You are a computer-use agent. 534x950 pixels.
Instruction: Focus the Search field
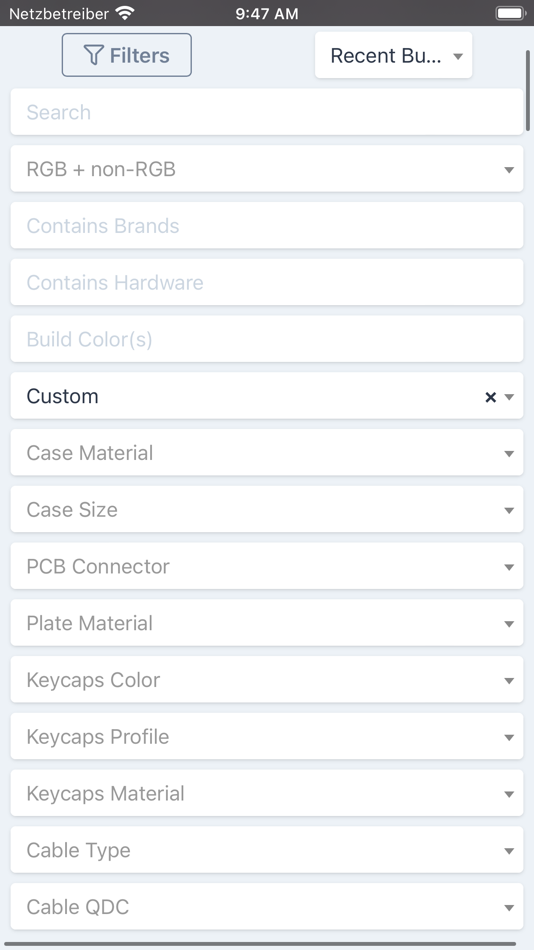[267, 112]
